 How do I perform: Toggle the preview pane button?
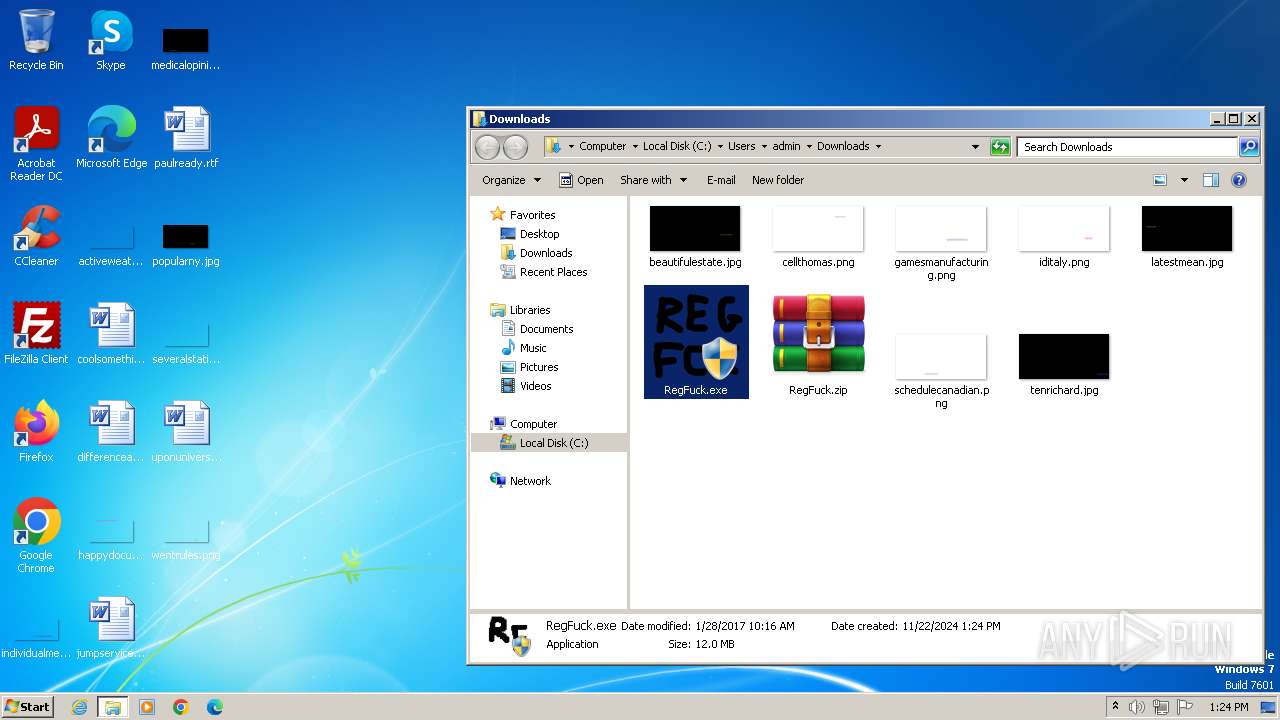point(1211,180)
